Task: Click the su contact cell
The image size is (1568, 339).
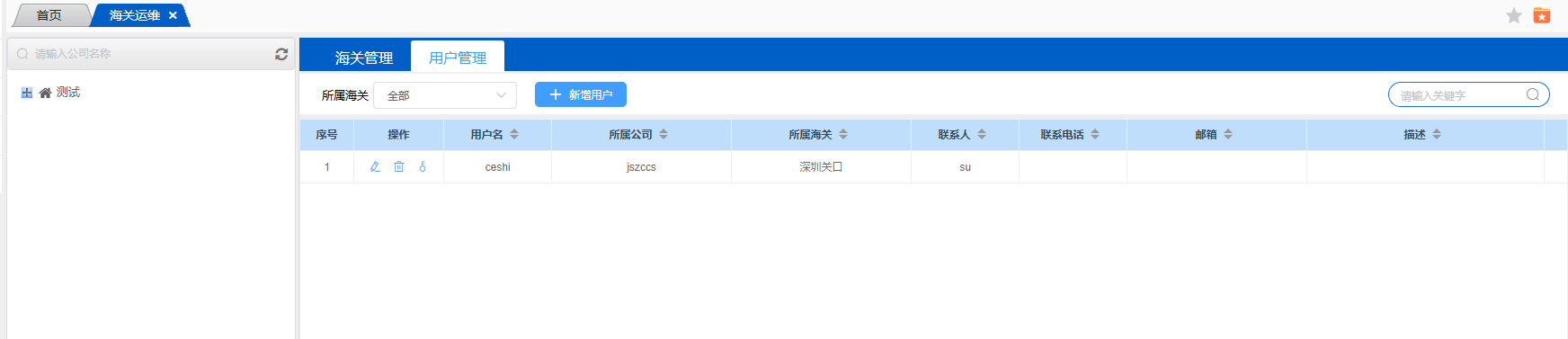Action: (x=965, y=167)
